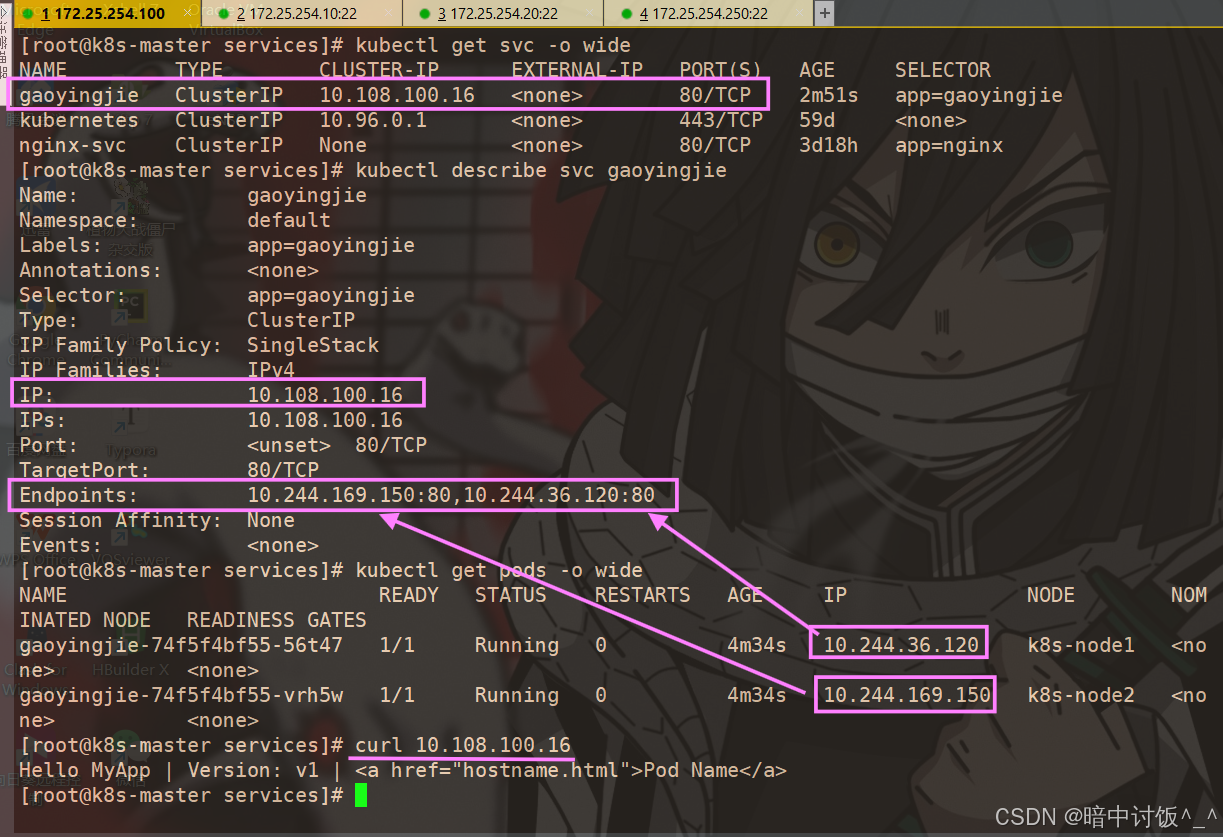Click the '<unset> 80/TCP' Port value

coord(337,445)
